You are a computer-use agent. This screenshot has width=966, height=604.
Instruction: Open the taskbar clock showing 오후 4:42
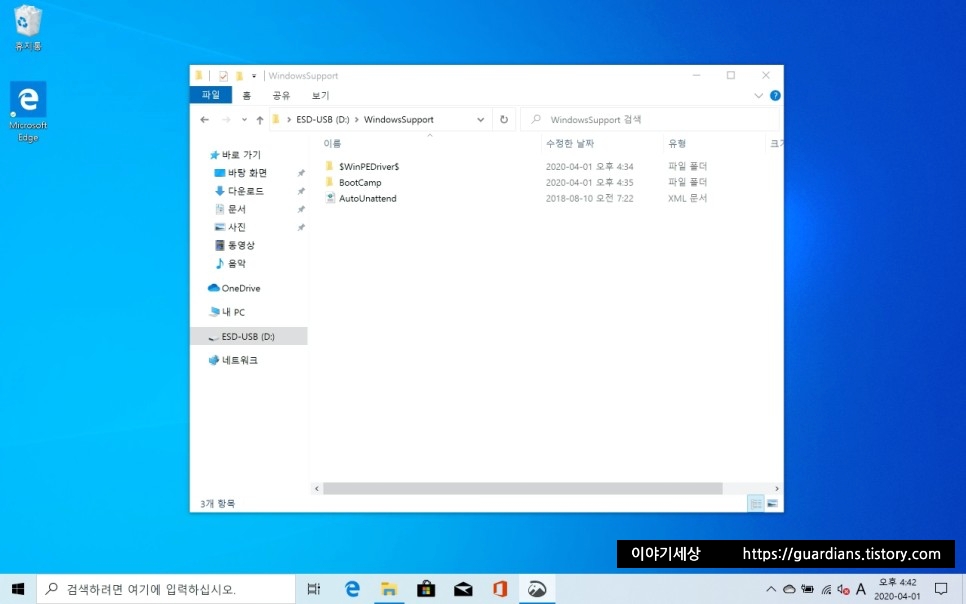pos(897,589)
